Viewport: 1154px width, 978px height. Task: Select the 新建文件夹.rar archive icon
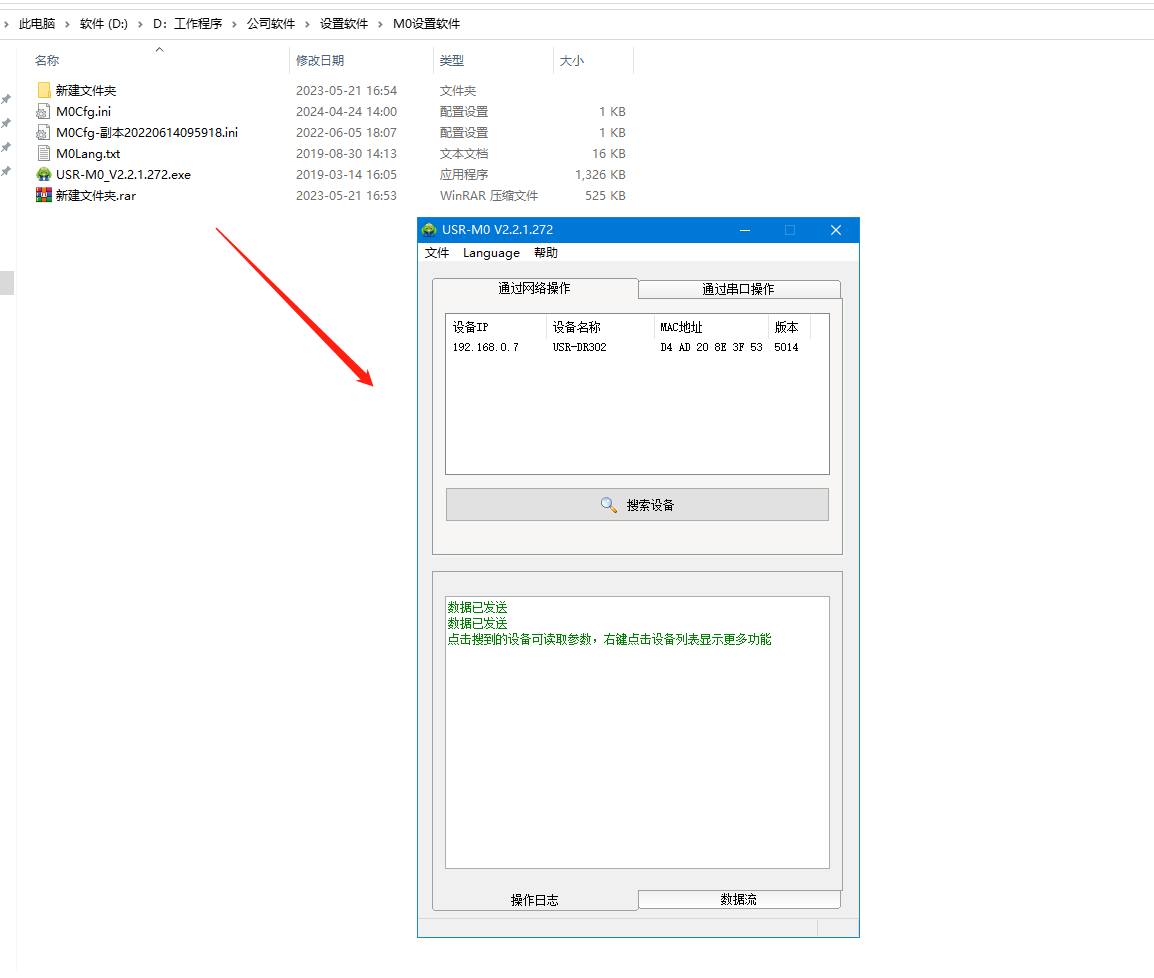pos(43,195)
